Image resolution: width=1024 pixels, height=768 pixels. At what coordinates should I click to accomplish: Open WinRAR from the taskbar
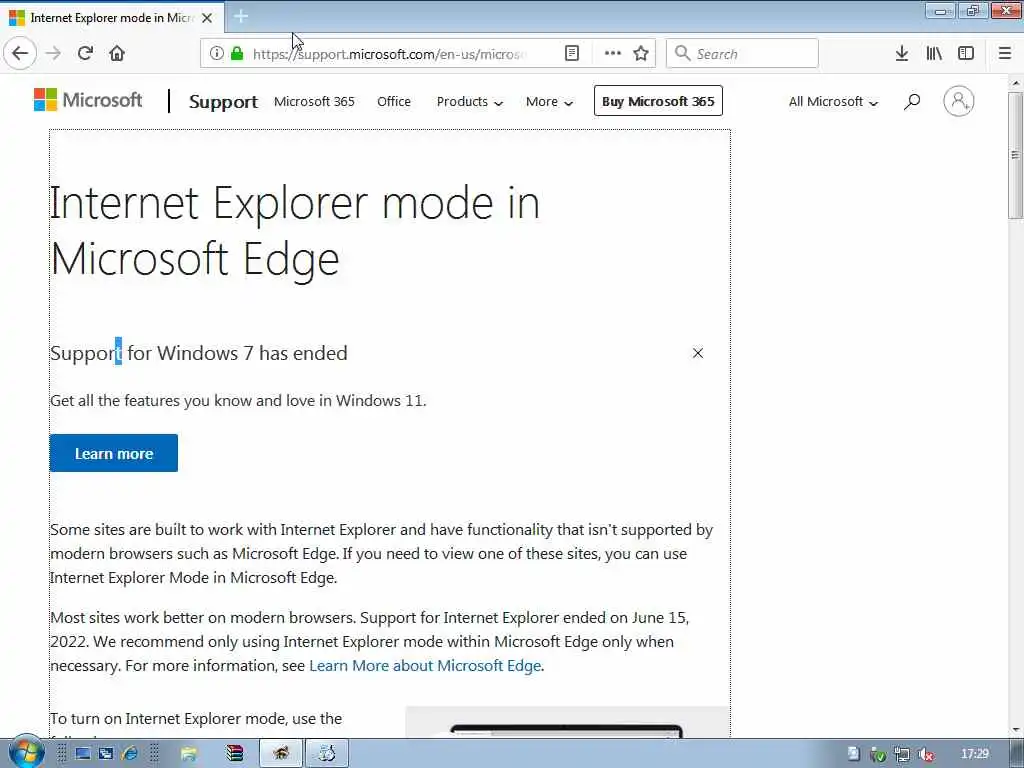click(x=234, y=754)
